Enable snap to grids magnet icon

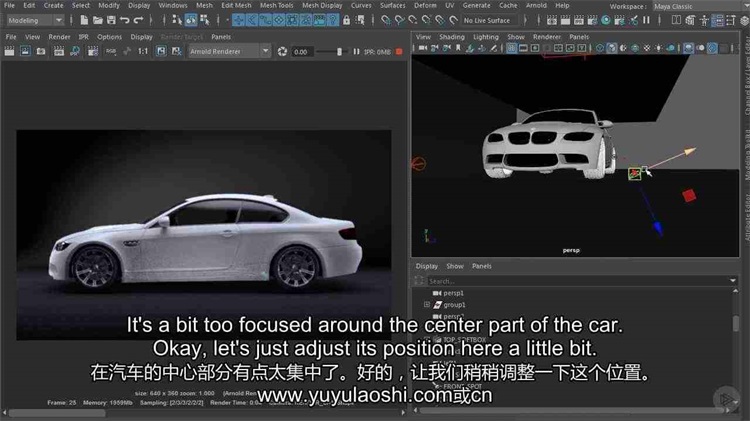(386, 20)
